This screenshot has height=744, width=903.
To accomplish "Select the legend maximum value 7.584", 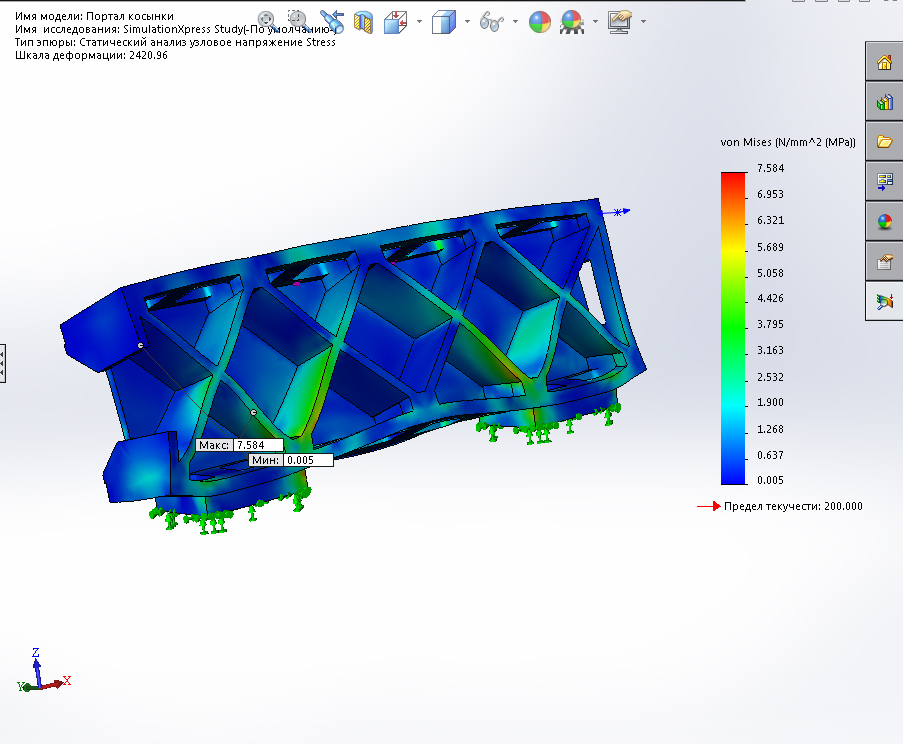I will tap(771, 168).
